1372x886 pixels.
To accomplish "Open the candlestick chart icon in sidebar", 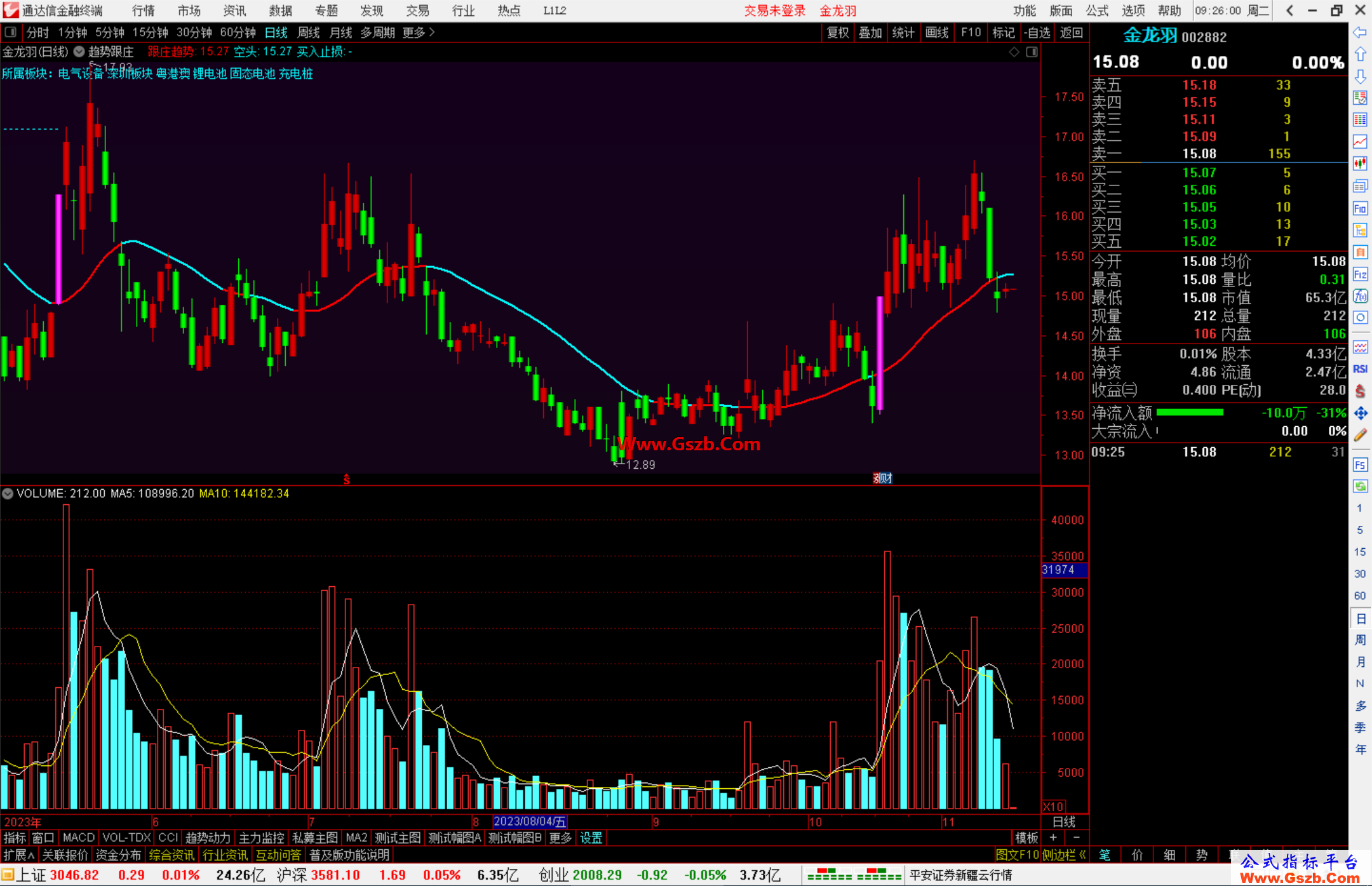I will click(x=1360, y=164).
